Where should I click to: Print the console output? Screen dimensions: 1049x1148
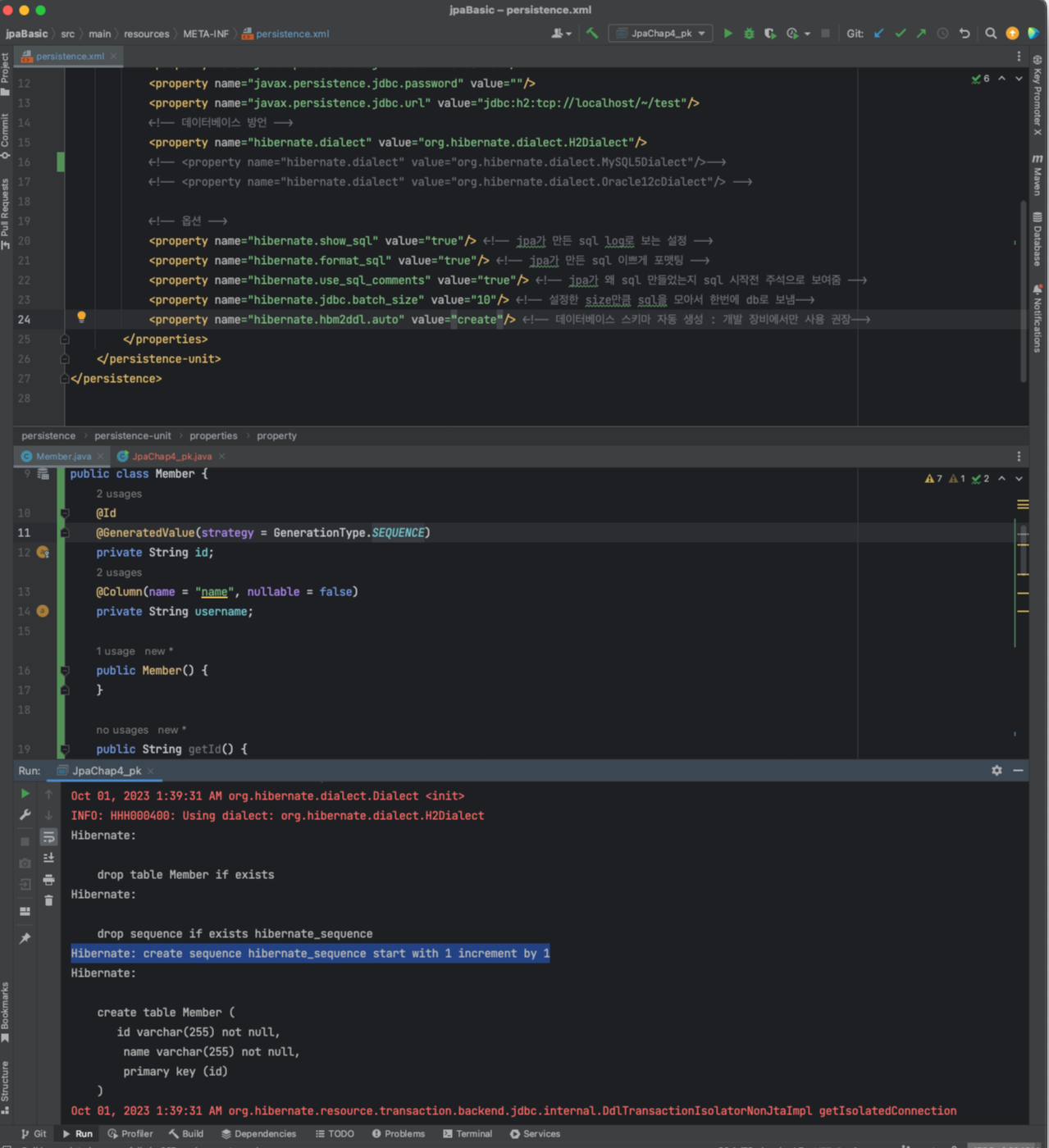49,879
